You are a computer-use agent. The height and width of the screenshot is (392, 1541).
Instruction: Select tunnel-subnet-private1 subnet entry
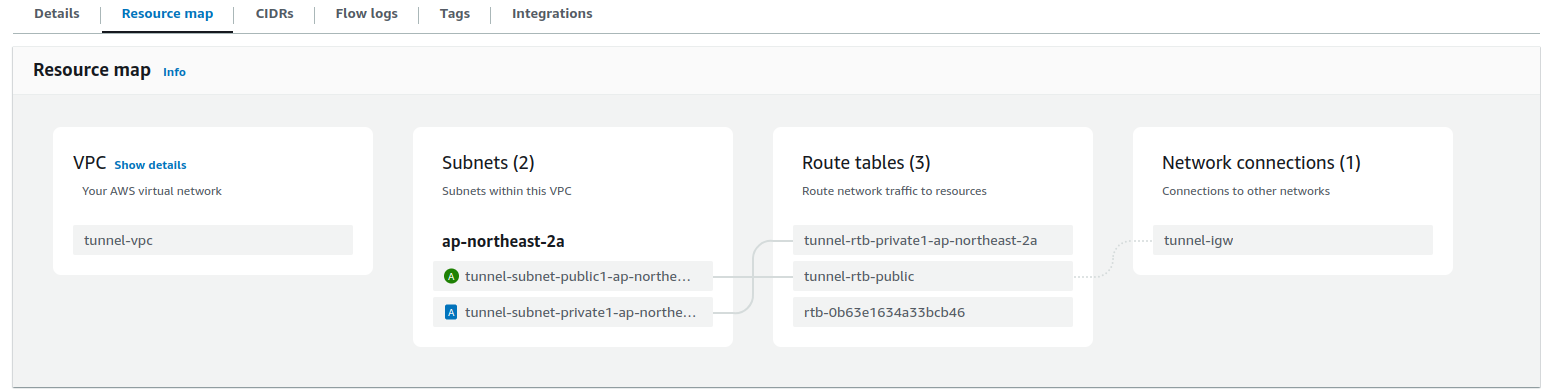(x=573, y=312)
